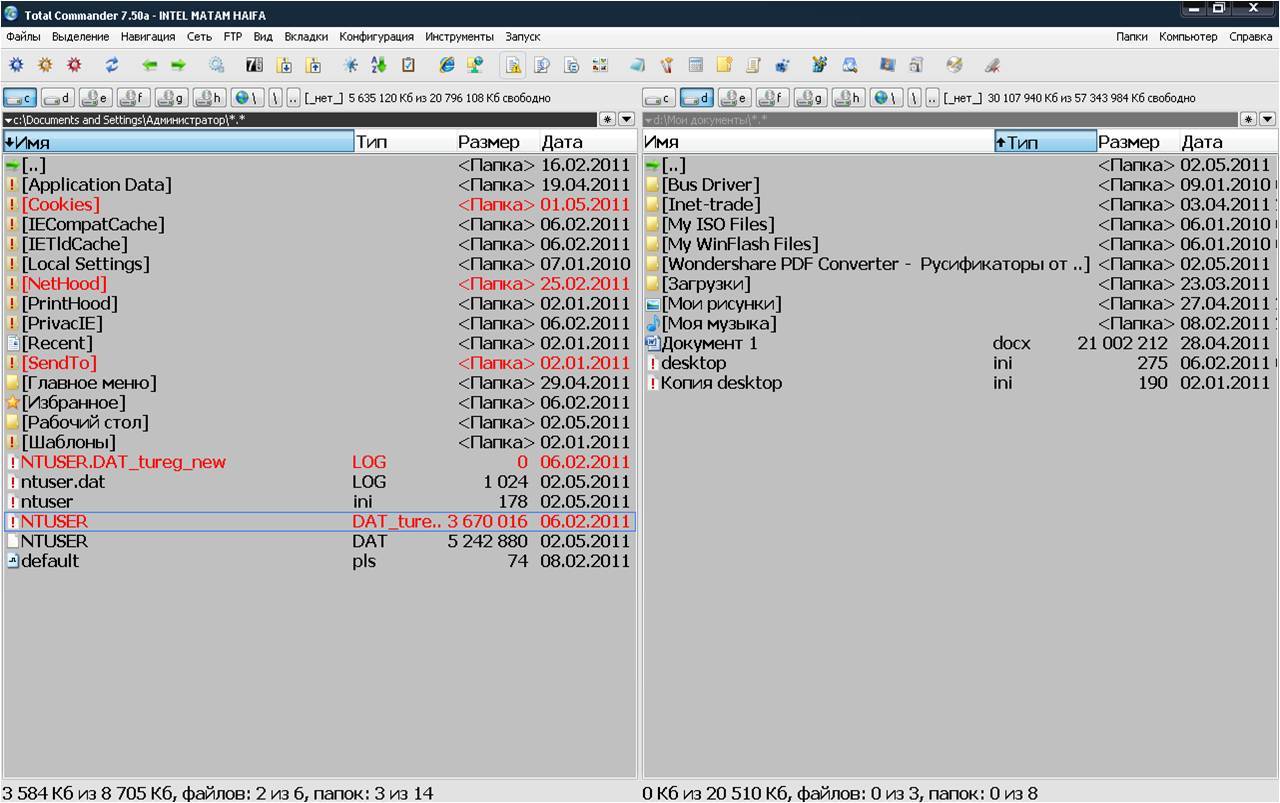Switch to thumbnails view icon
This screenshot has width=1280, height=803.
(x=600, y=65)
